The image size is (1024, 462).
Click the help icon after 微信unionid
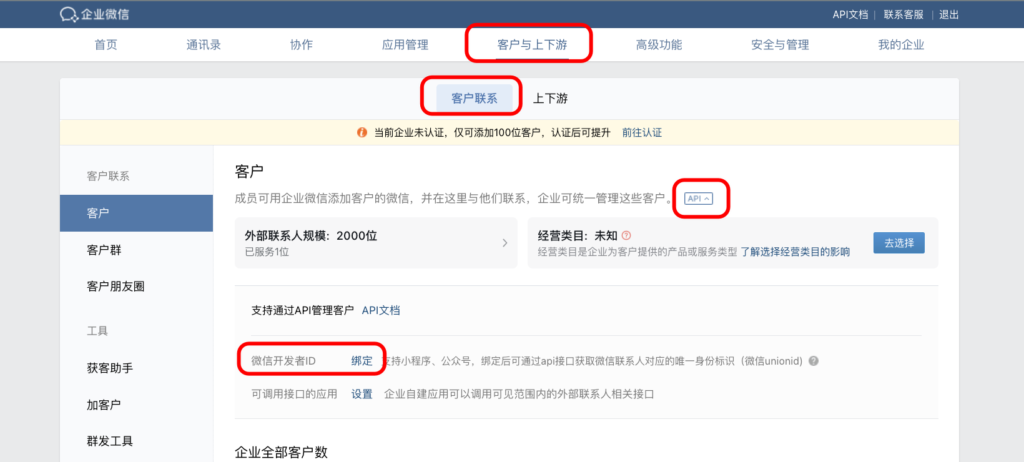(x=813, y=361)
